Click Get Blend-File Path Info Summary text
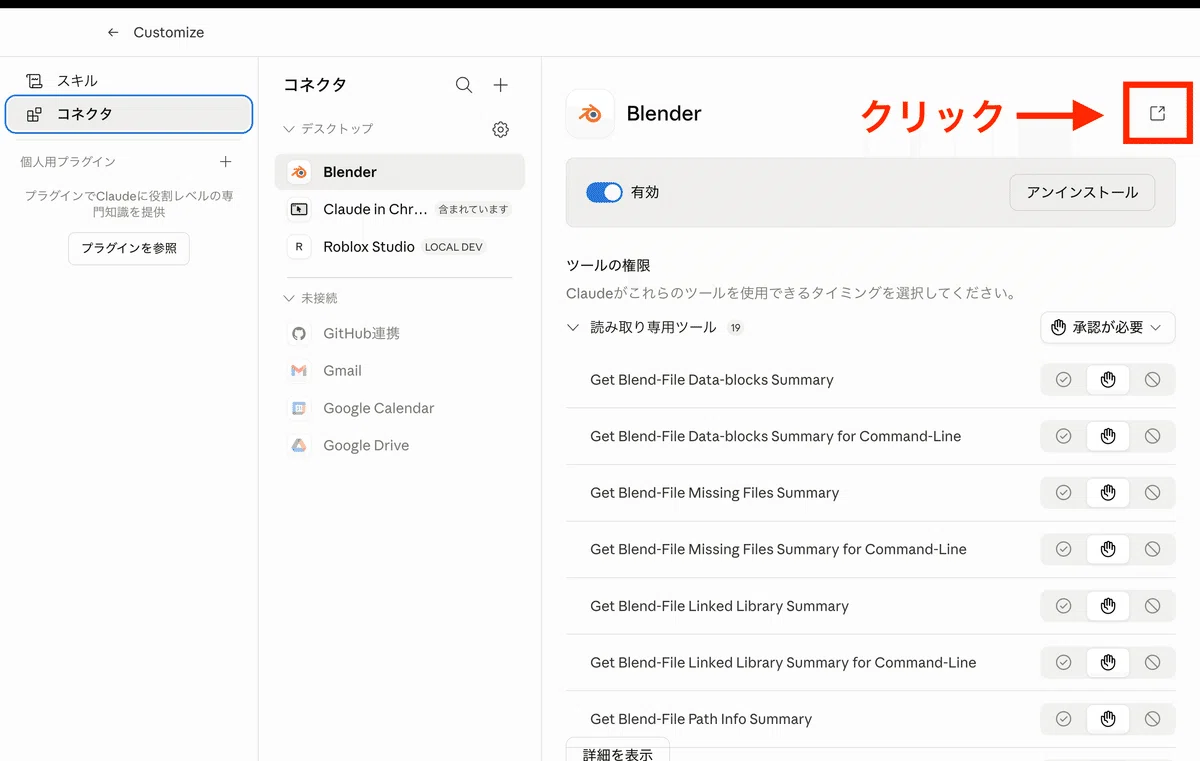This screenshot has width=1200, height=761. click(x=701, y=719)
